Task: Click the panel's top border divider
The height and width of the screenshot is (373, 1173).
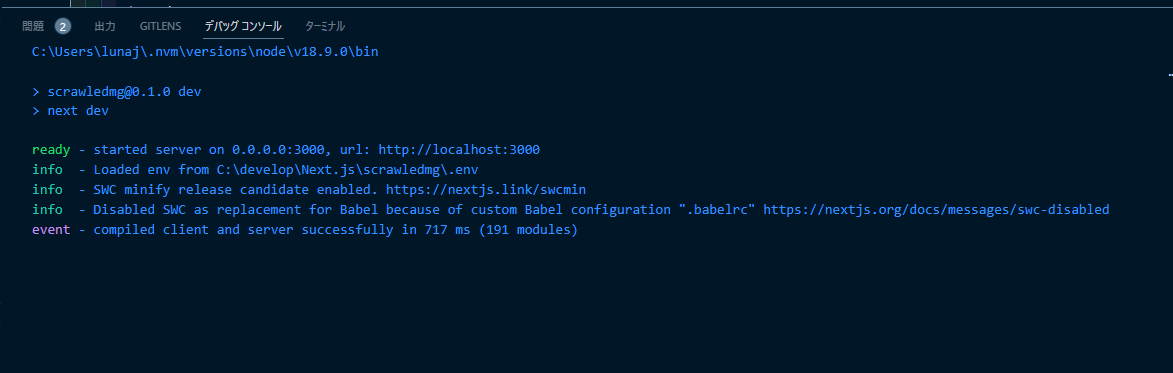Action: coord(586,7)
